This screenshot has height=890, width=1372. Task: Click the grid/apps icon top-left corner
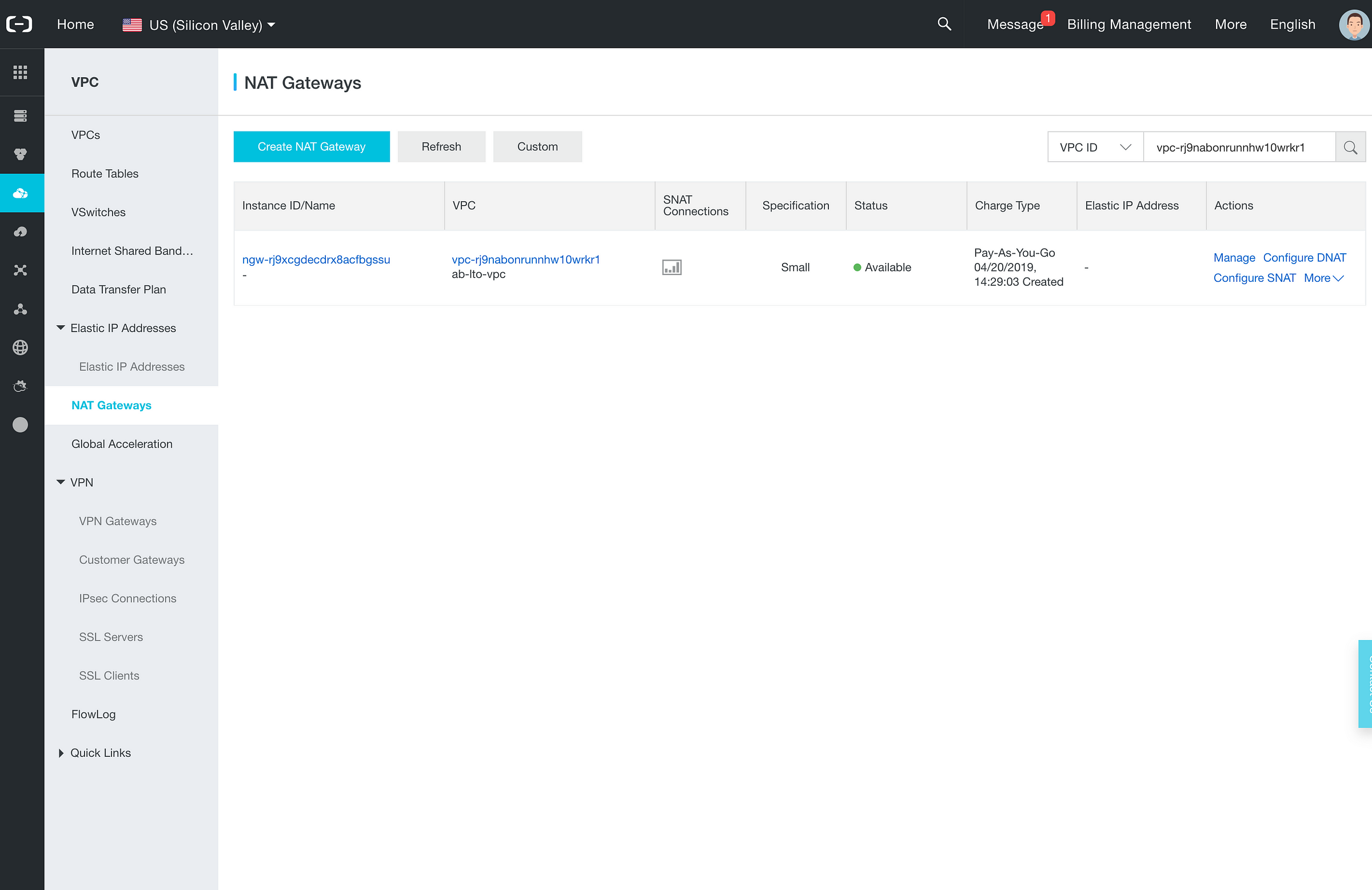click(x=20, y=73)
